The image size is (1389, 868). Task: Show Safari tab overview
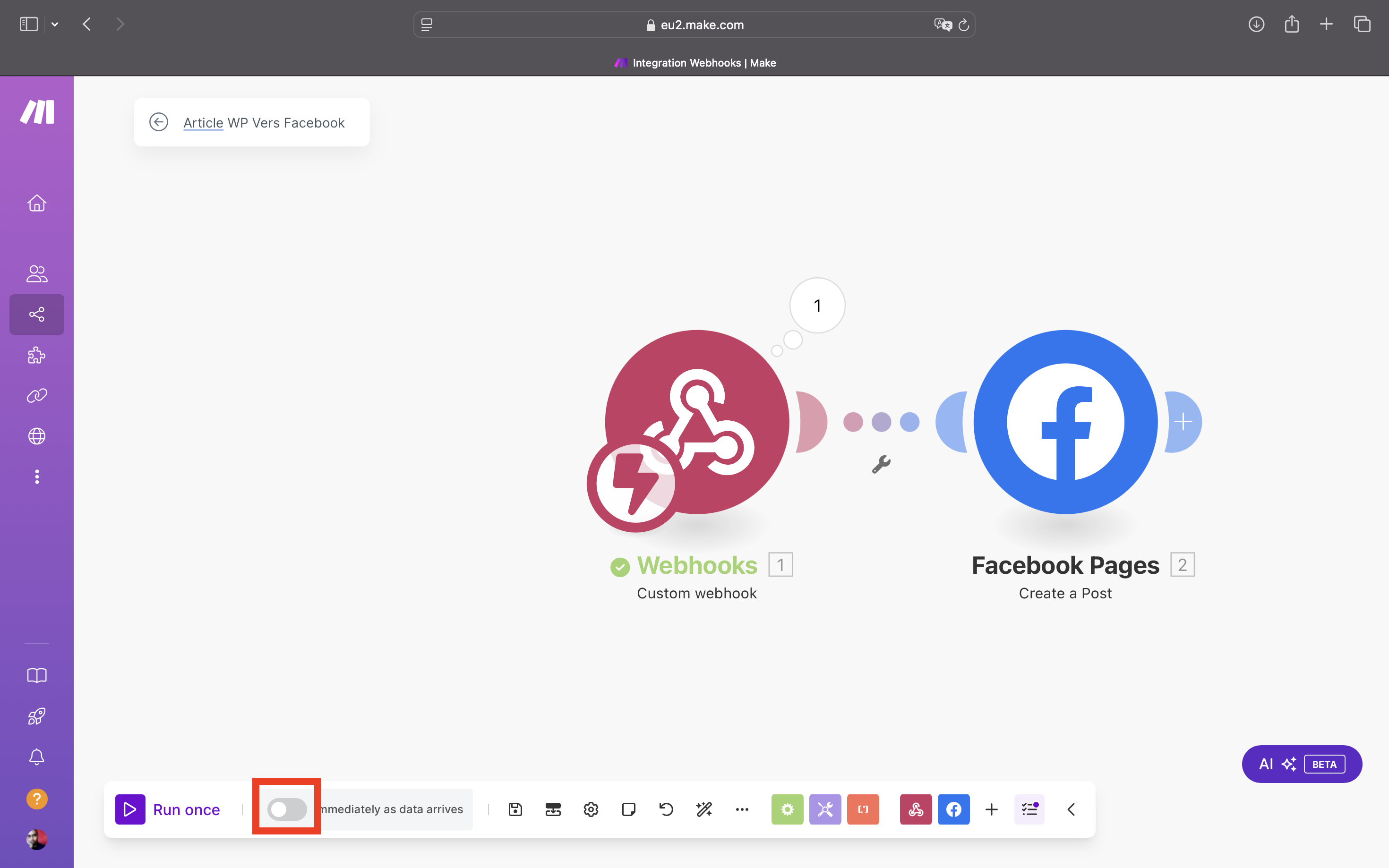1362,24
